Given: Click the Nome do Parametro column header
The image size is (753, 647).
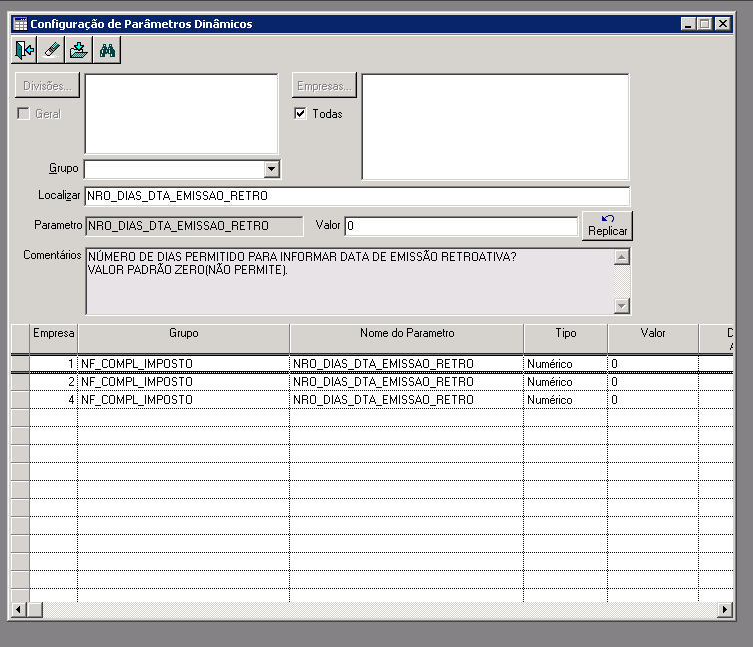Looking at the screenshot, I should tap(407, 339).
